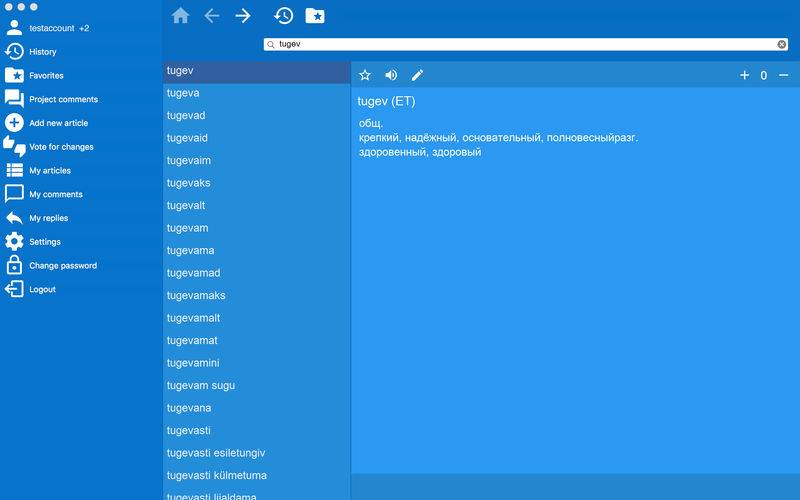This screenshot has height=500, width=800.
Task: Click the Favorites star folder sidebar icon
Action: tap(14, 75)
